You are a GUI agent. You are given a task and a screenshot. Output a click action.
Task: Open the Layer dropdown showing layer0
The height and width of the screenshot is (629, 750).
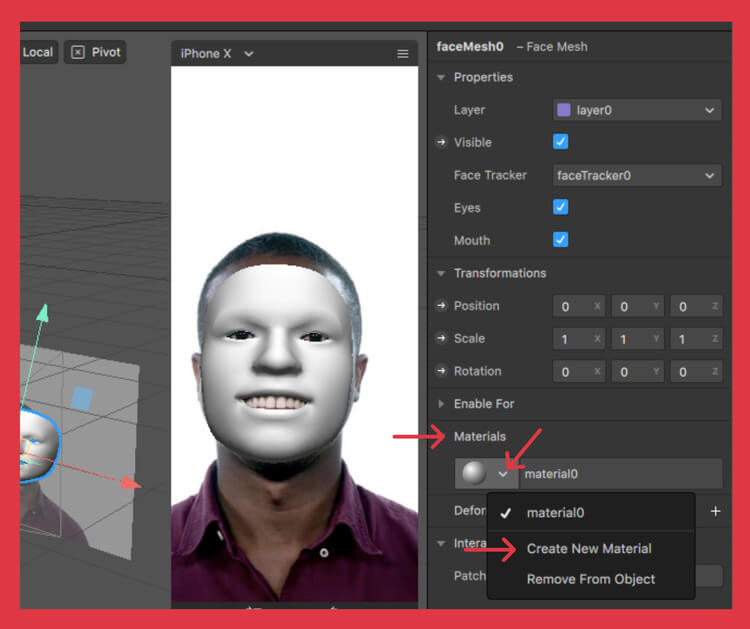click(x=637, y=110)
